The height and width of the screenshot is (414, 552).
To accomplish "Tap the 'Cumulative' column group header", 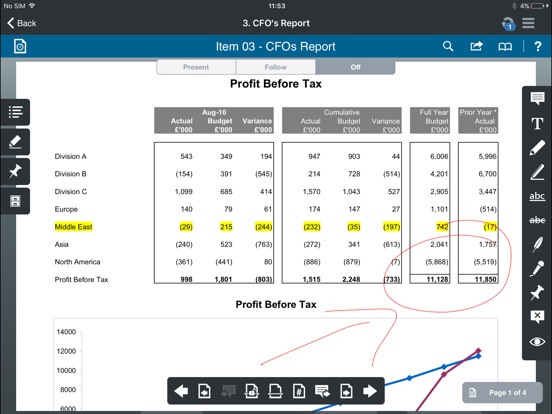I will coord(341,112).
